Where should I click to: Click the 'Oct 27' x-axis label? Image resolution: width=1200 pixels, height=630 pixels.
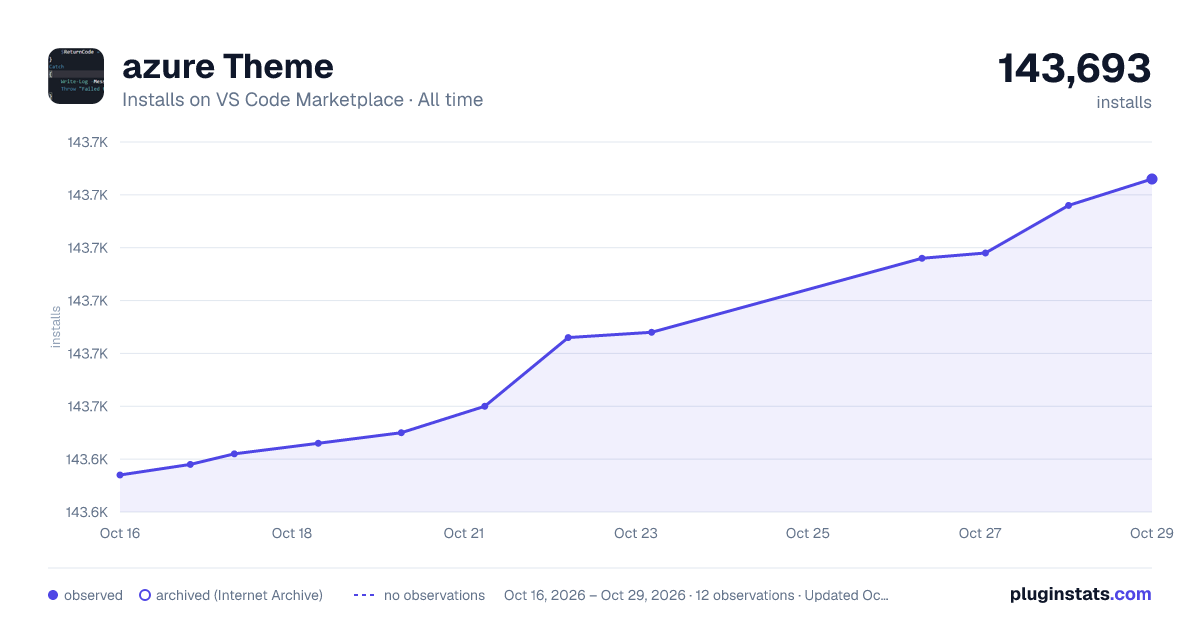coord(980,533)
